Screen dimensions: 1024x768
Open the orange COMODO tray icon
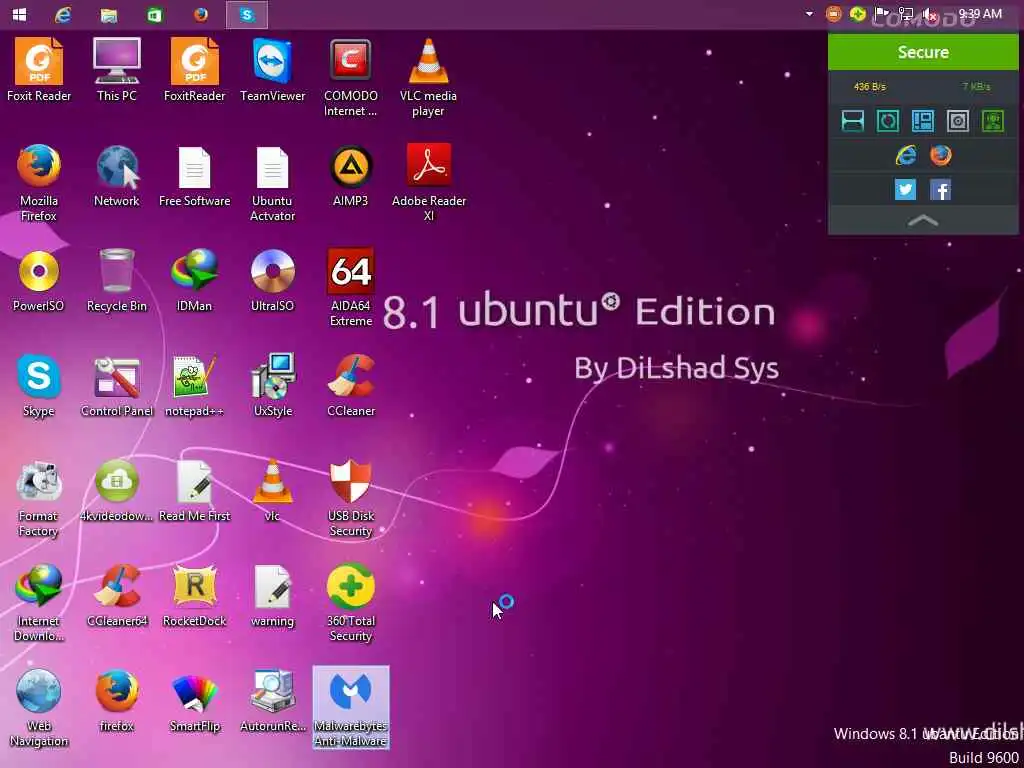tap(833, 14)
